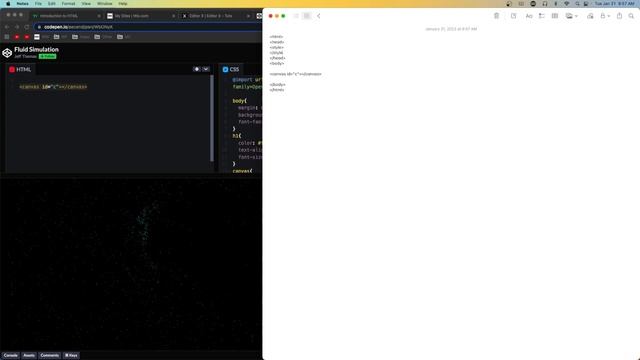Expand the HTML editor dropdown chevron
This screenshot has height=360, width=640.
point(206,69)
